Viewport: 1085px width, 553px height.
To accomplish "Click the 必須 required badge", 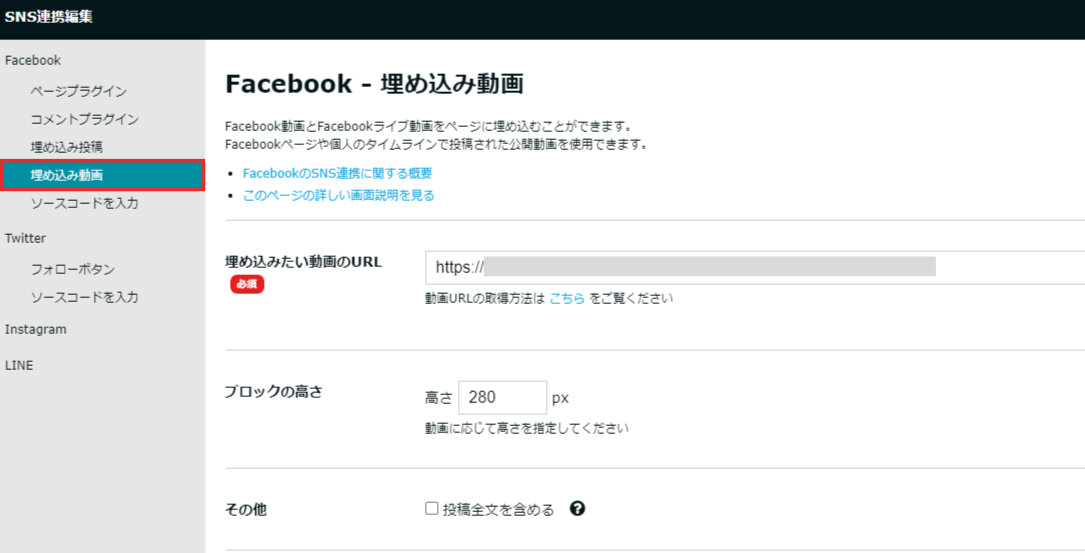I will (x=247, y=284).
